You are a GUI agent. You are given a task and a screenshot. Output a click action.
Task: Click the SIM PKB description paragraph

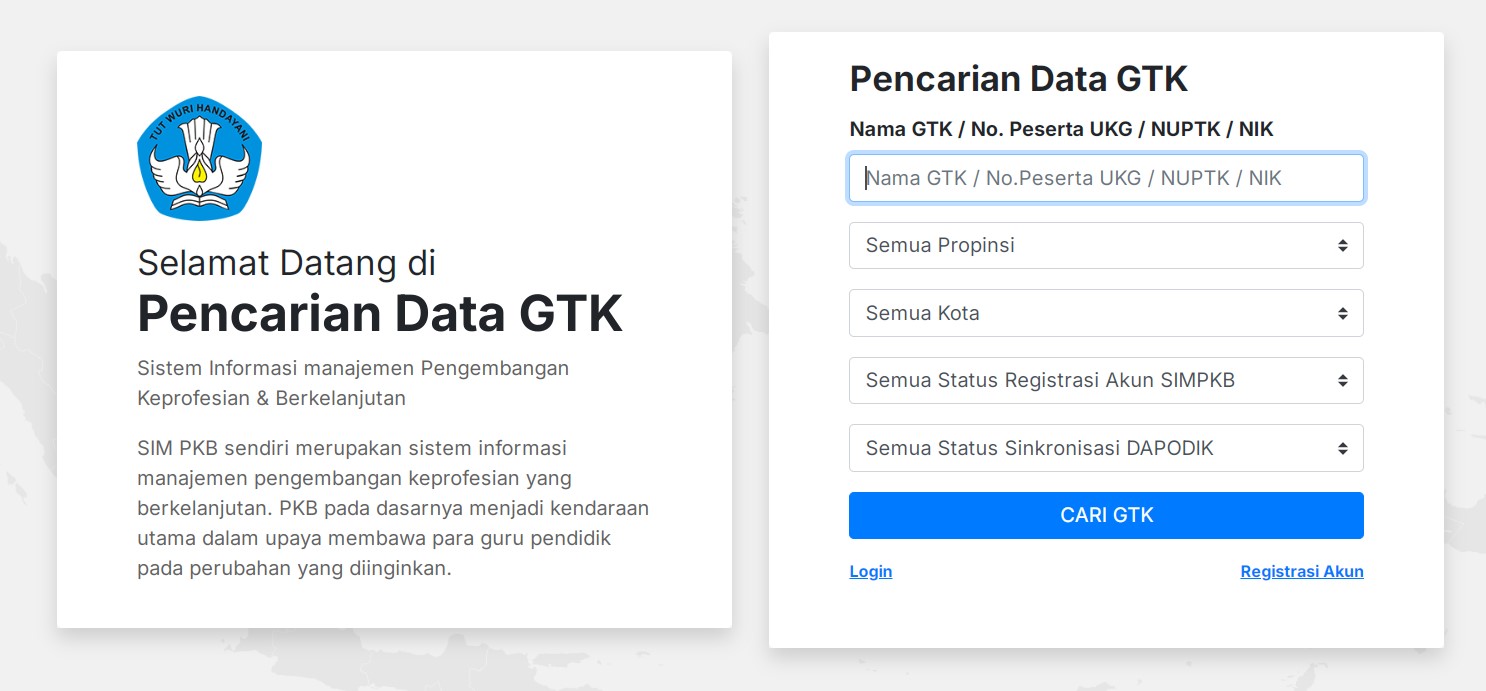[x=393, y=508]
